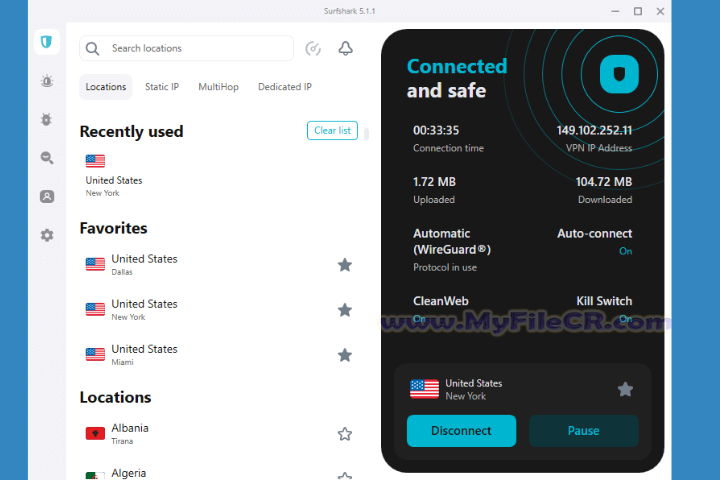Switch to the Dedicated IP tab

tap(285, 87)
